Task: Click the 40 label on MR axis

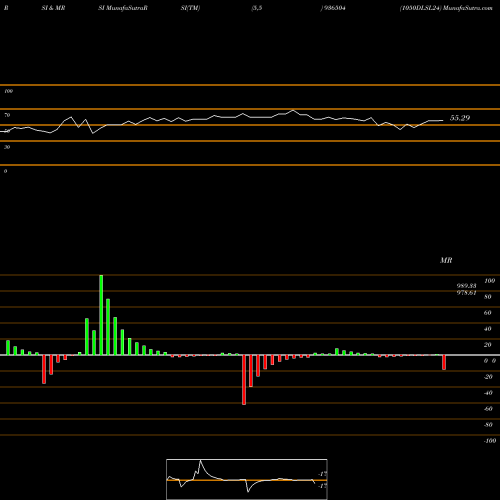Action: tap(488, 329)
